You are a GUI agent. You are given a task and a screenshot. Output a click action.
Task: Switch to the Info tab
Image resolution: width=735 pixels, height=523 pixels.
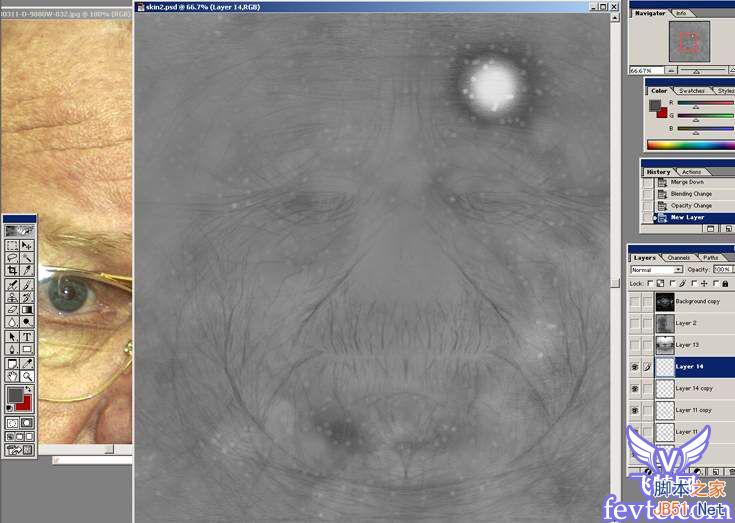click(x=681, y=13)
